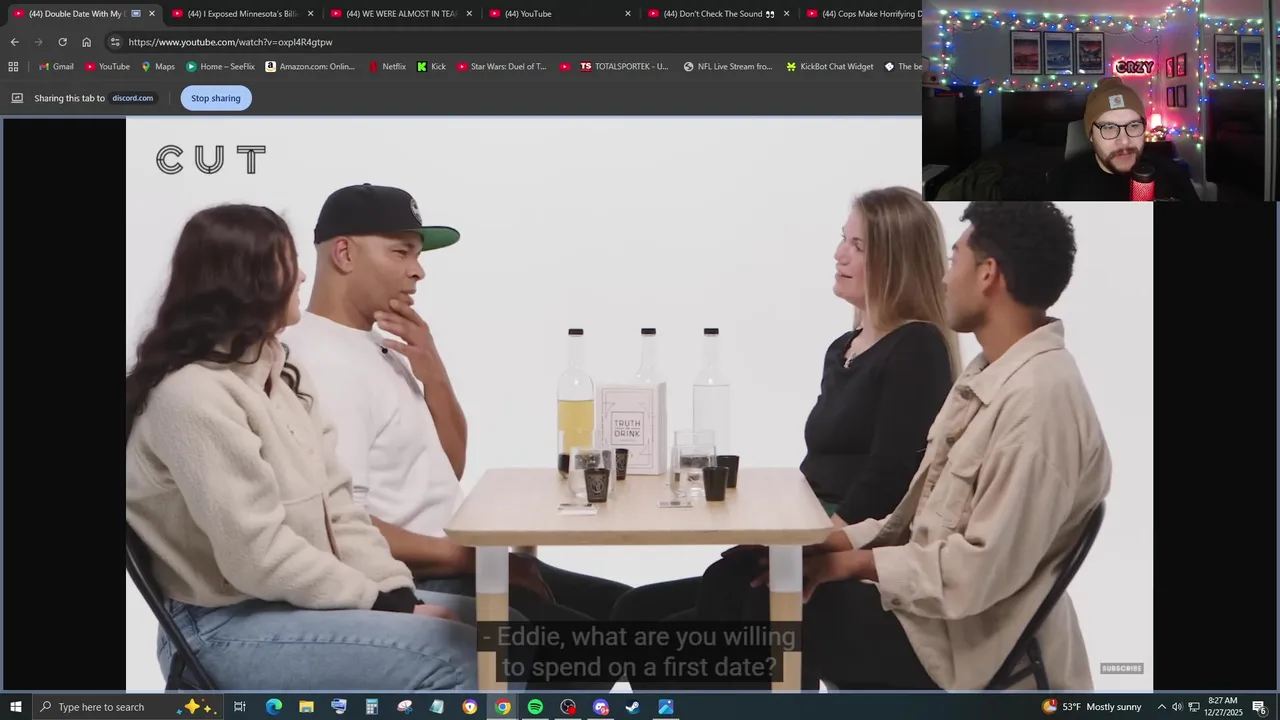Click the Stop sharing button

216,98
